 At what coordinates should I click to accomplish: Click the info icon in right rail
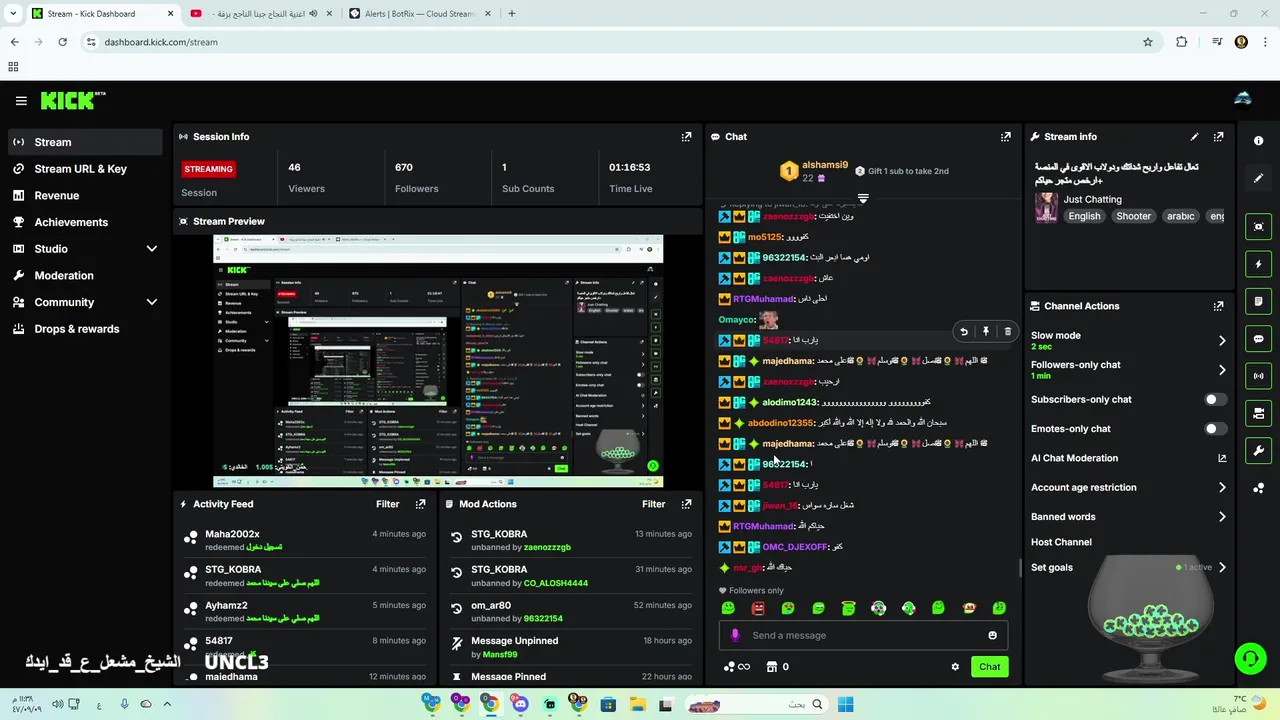pyautogui.click(x=1258, y=141)
